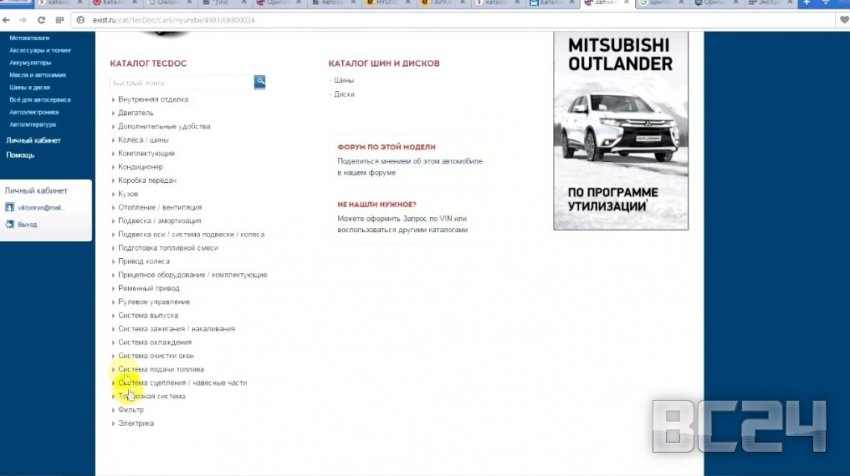Click the logout icon next to Выход
This screenshot has width=850, height=476.
(10, 225)
